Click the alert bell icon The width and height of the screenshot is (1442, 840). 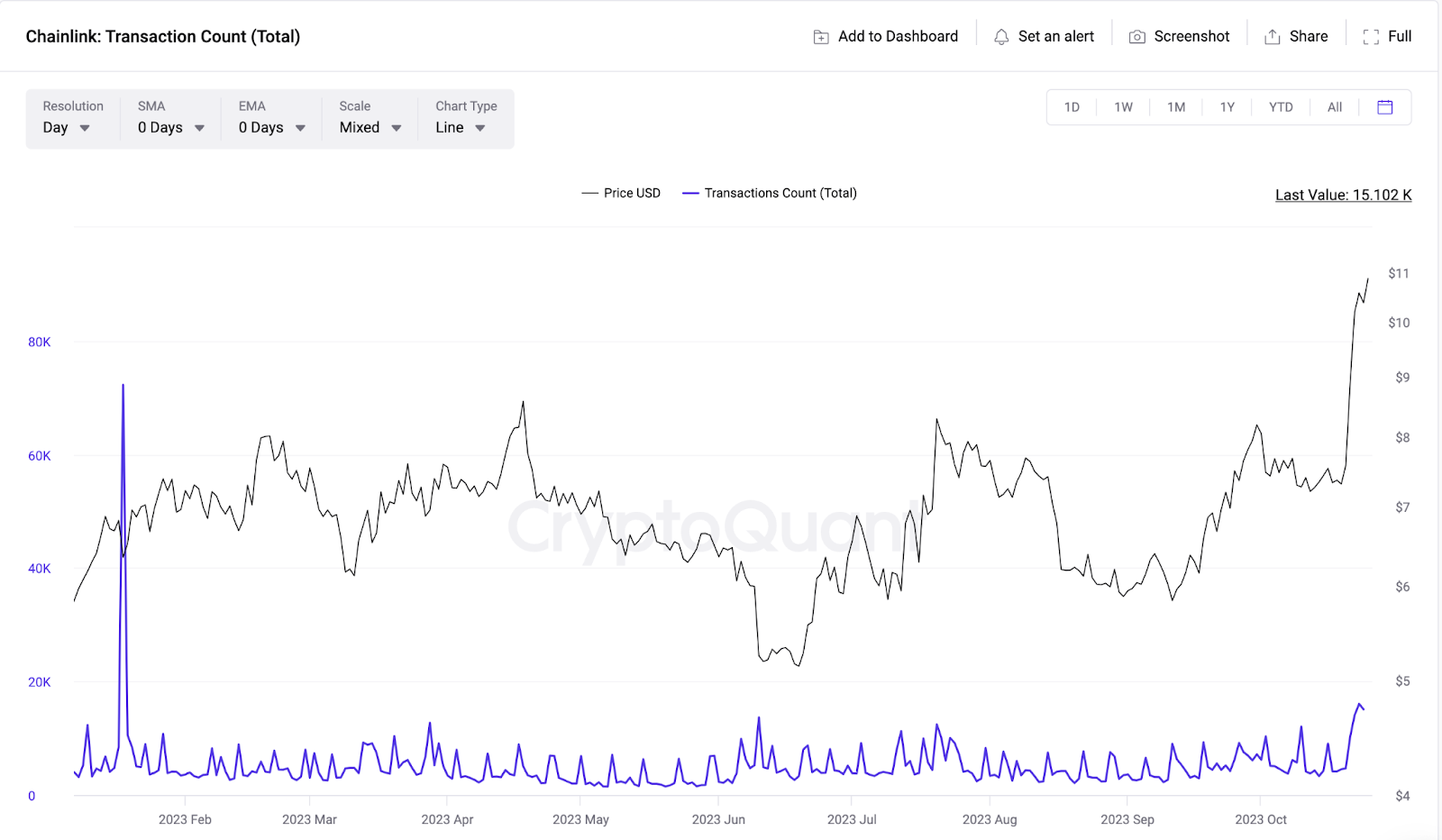tap(1001, 37)
